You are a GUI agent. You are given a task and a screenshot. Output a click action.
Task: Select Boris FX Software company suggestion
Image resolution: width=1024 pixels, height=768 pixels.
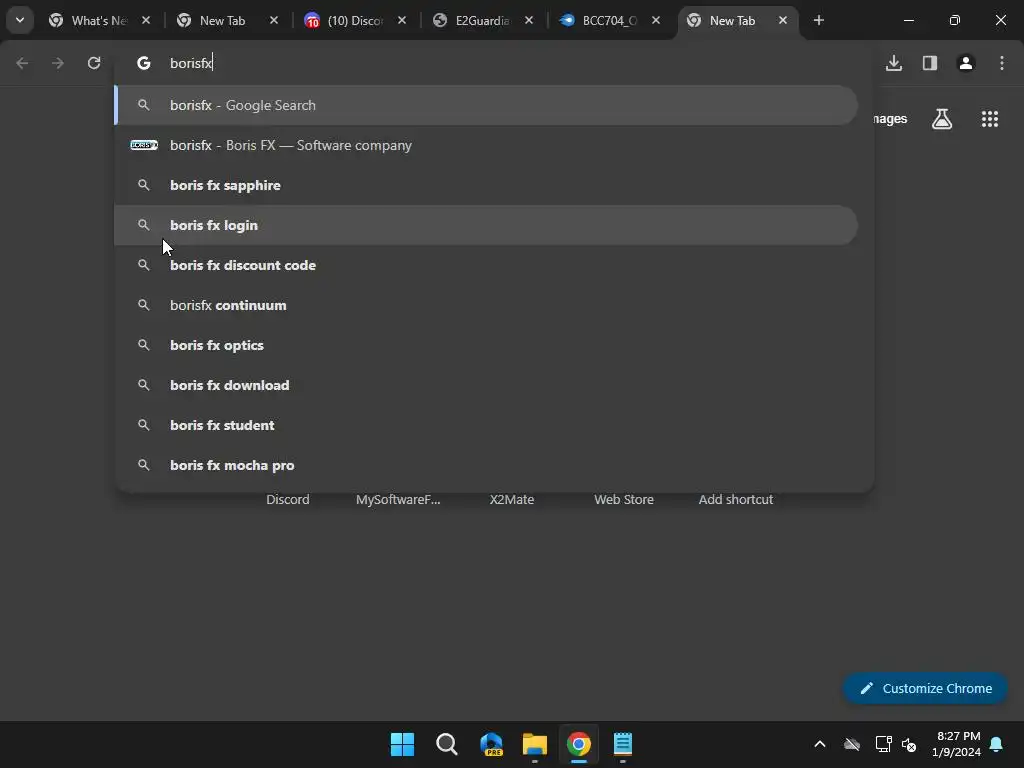point(486,145)
